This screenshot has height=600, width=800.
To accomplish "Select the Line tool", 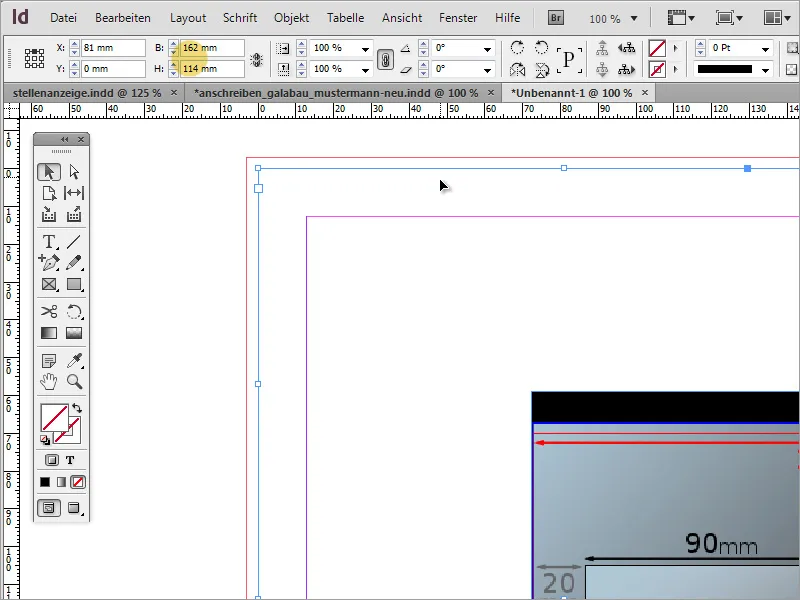I will point(74,241).
